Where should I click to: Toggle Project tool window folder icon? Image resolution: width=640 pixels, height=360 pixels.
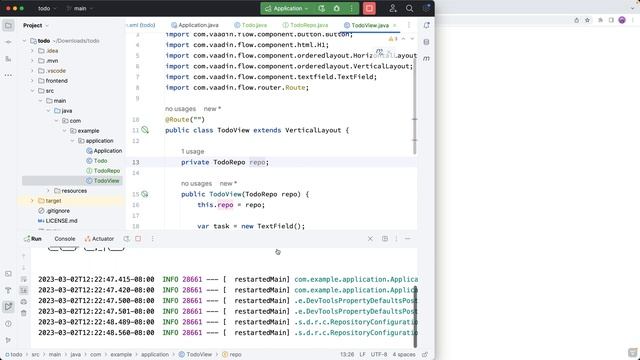click(8, 25)
